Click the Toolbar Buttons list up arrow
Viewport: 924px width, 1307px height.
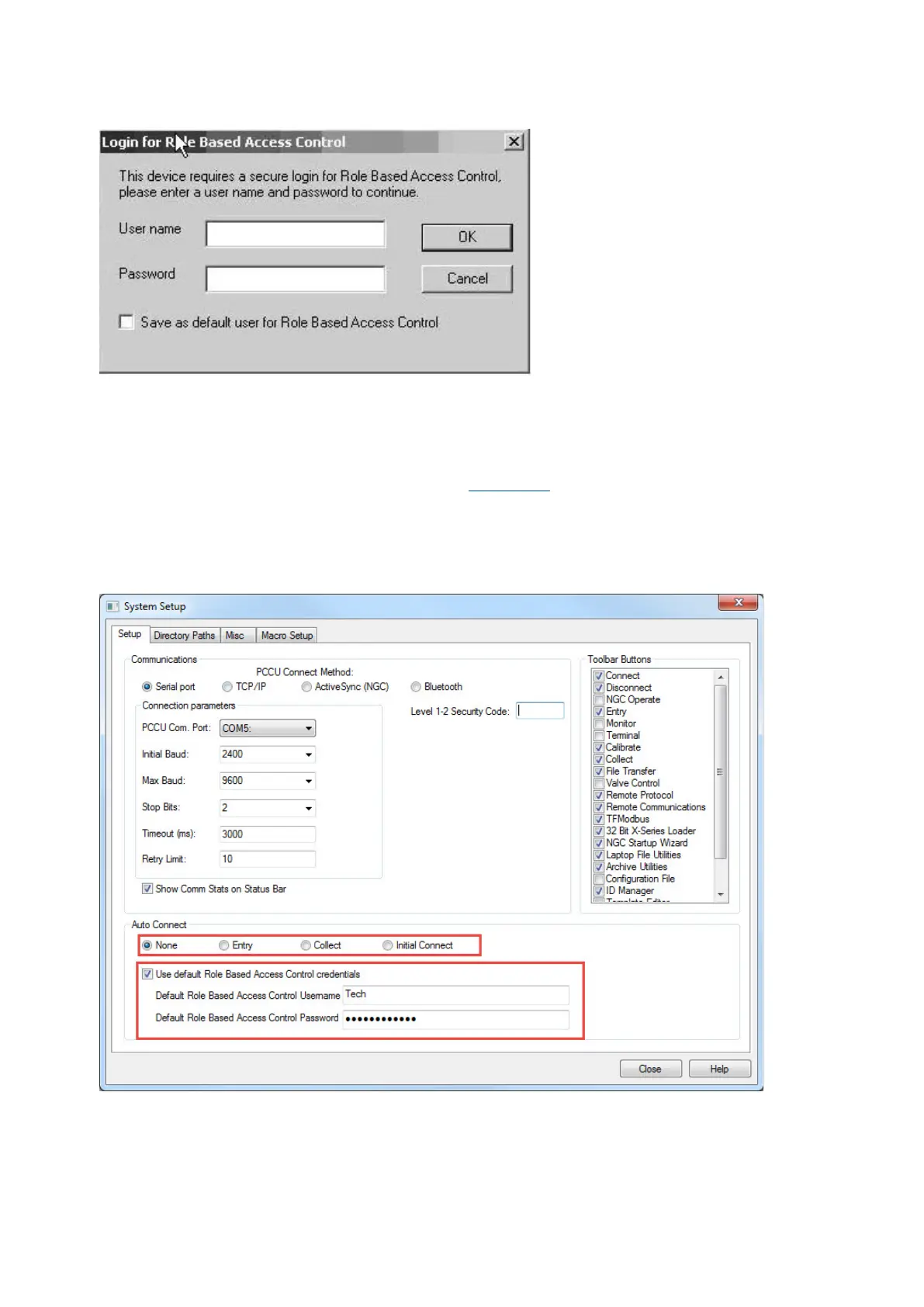coord(721,677)
